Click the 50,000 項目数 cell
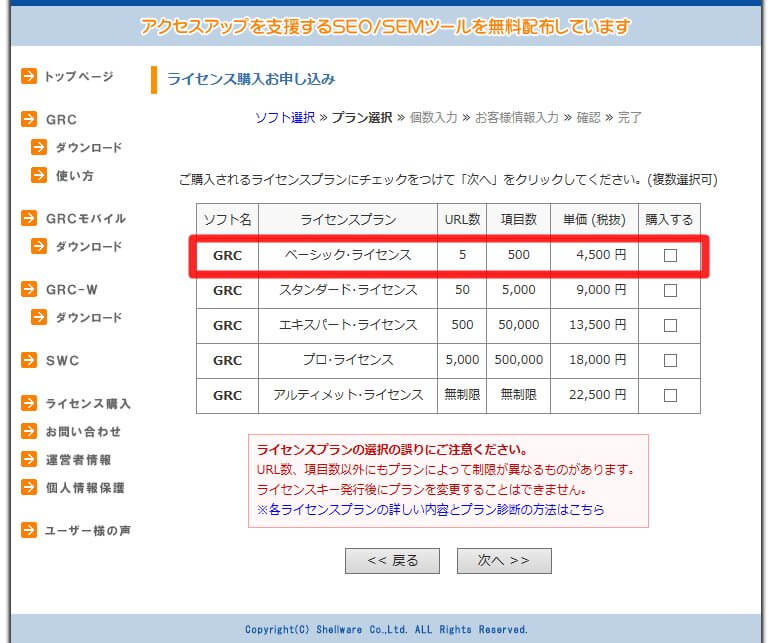 click(x=518, y=325)
